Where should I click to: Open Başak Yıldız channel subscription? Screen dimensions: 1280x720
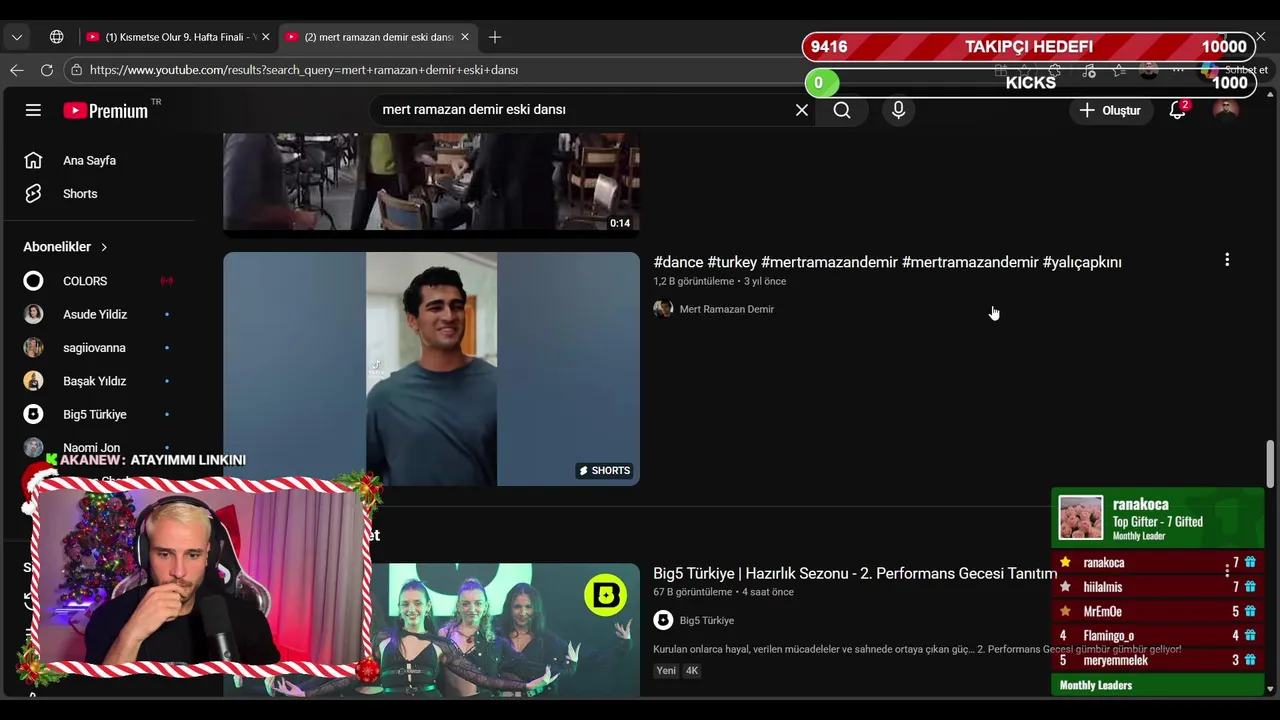(99, 381)
